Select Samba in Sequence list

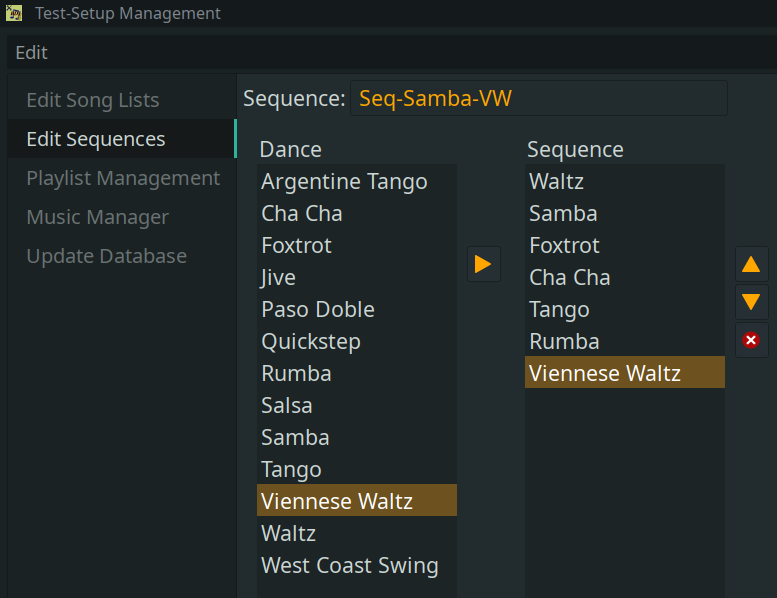pos(625,214)
